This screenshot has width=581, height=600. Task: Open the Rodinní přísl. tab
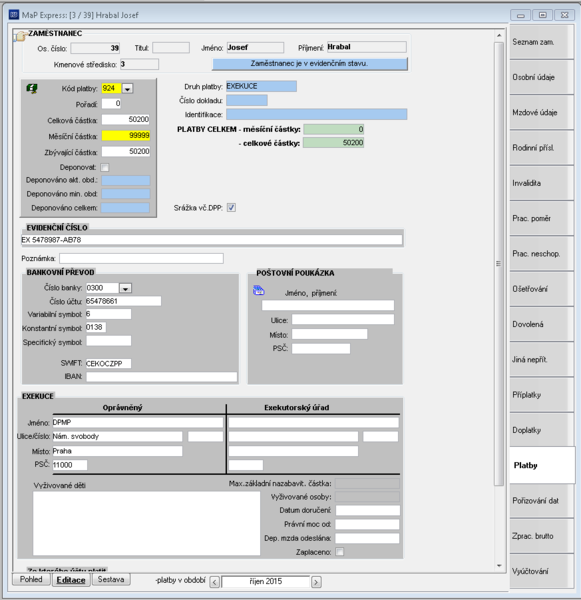(542, 148)
